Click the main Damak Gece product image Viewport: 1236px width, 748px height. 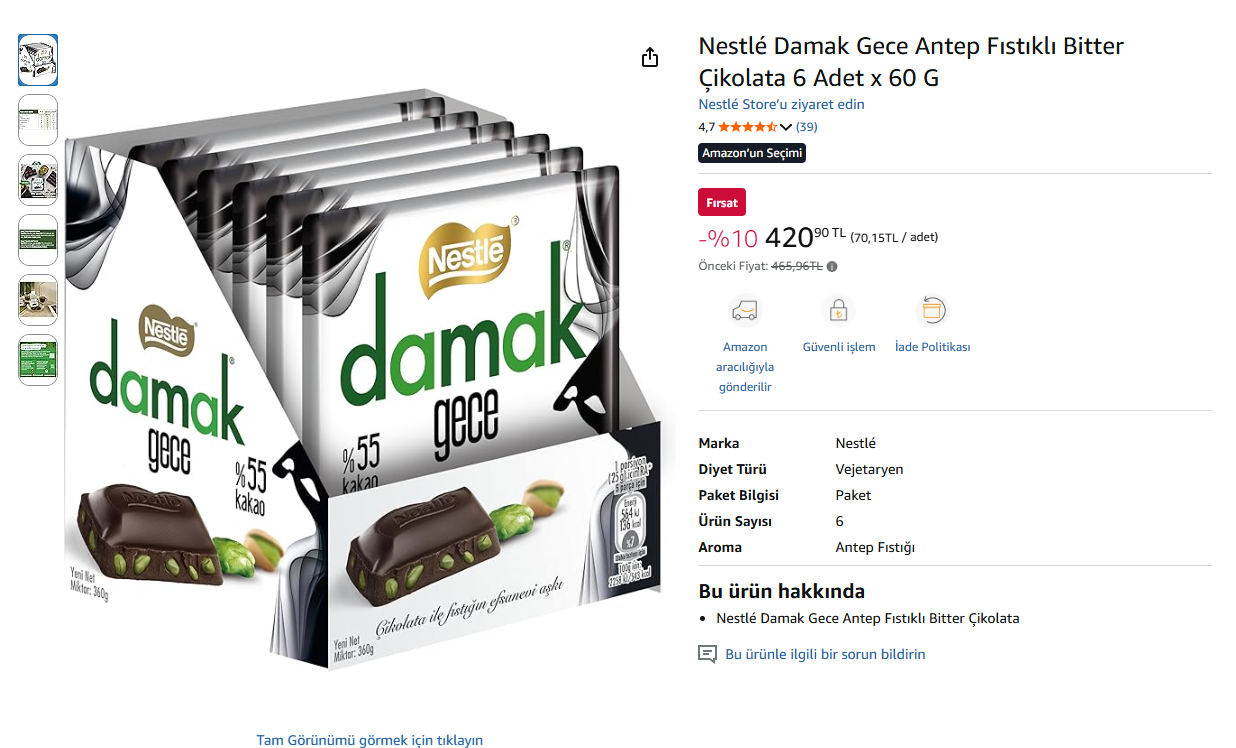[362, 380]
